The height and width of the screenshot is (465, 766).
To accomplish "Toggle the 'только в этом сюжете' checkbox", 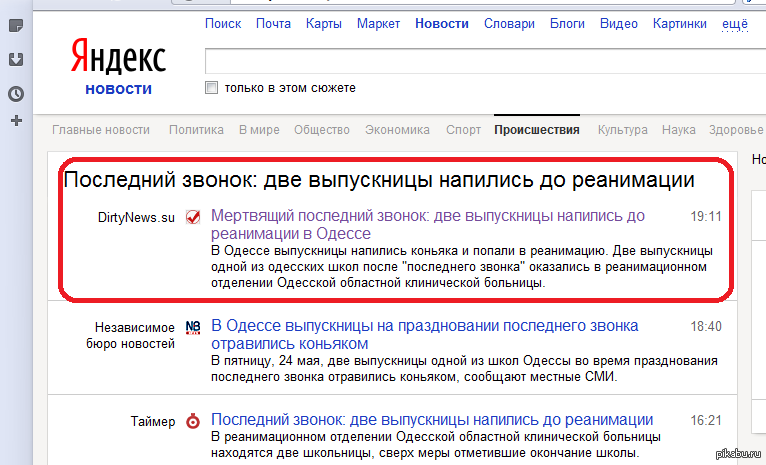I will [x=211, y=88].
